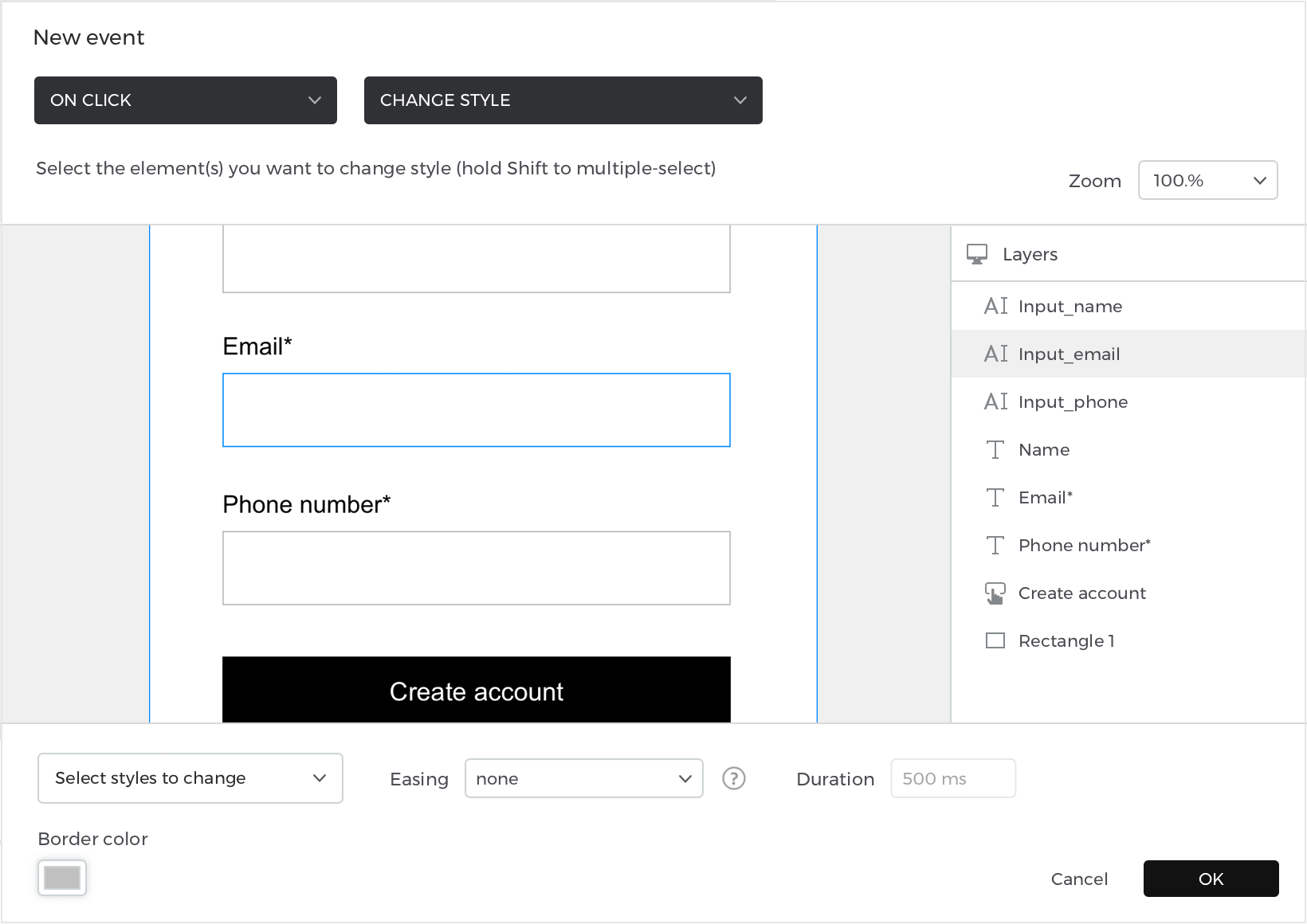Click the OK button
Image resolution: width=1307 pixels, height=924 pixels.
[x=1211, y=879]
